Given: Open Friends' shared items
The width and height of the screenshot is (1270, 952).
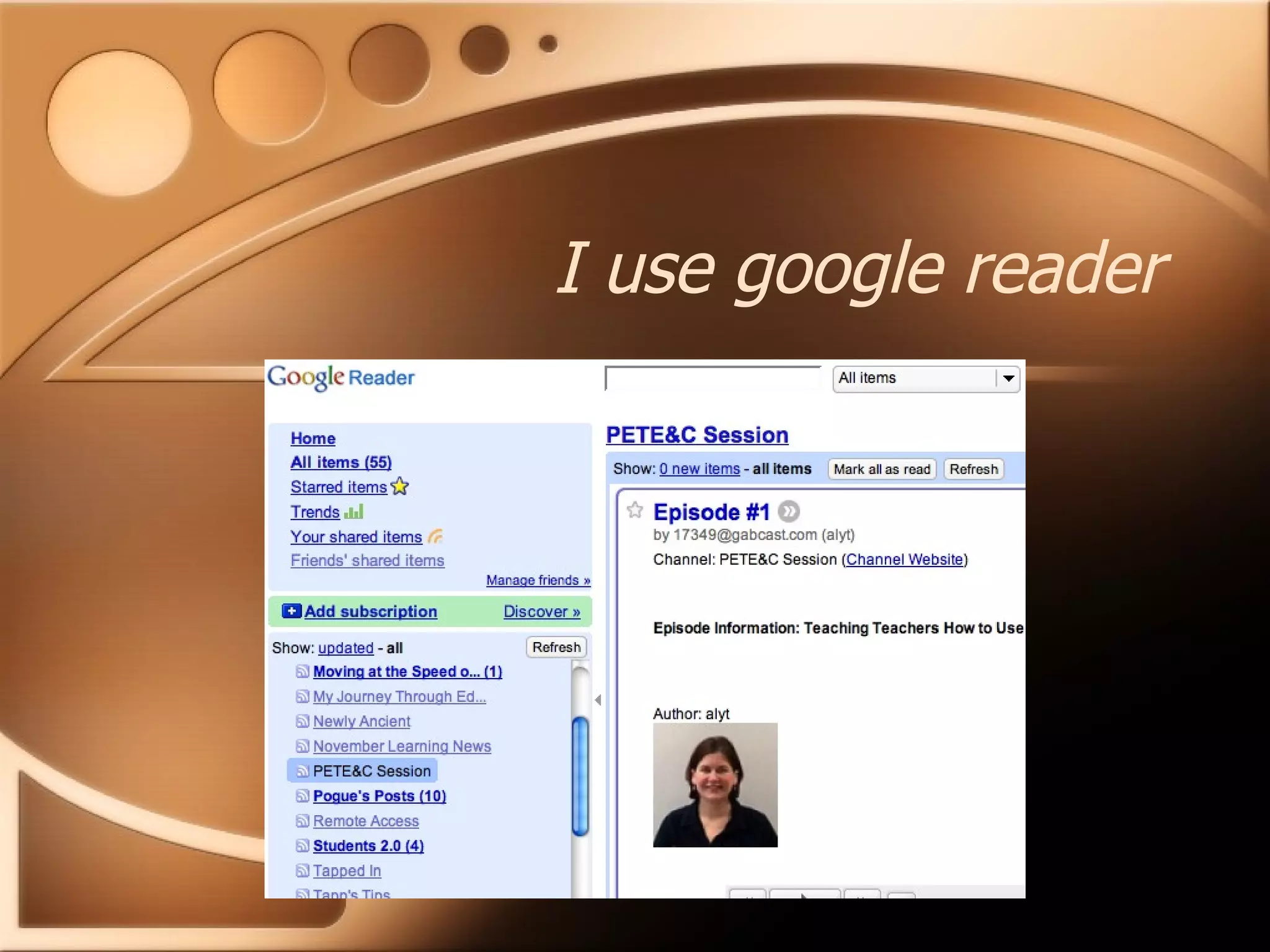Looking at the screenshot, I should point(368,560).
